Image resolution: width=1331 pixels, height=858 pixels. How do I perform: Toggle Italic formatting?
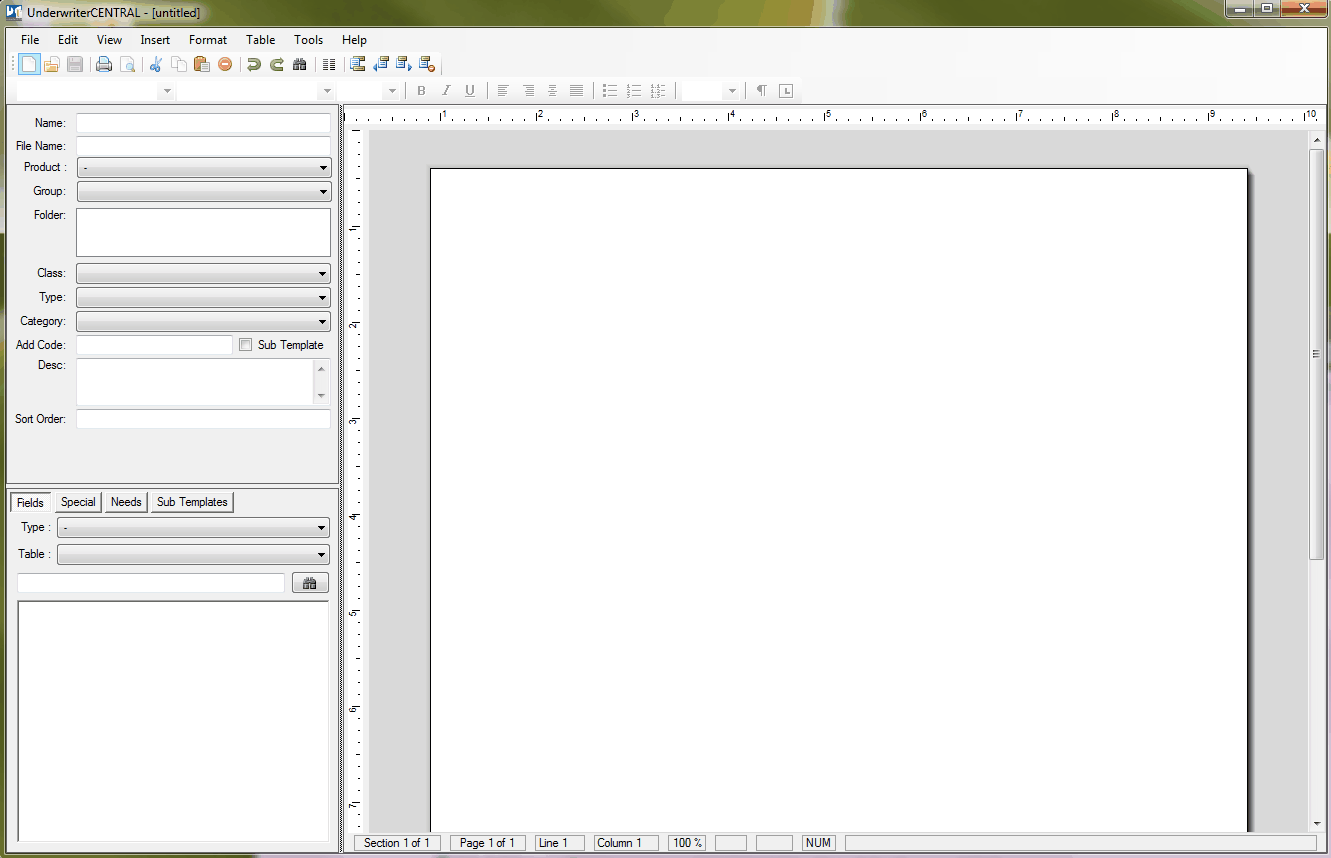pyautogui.click(x=446, y=91)
